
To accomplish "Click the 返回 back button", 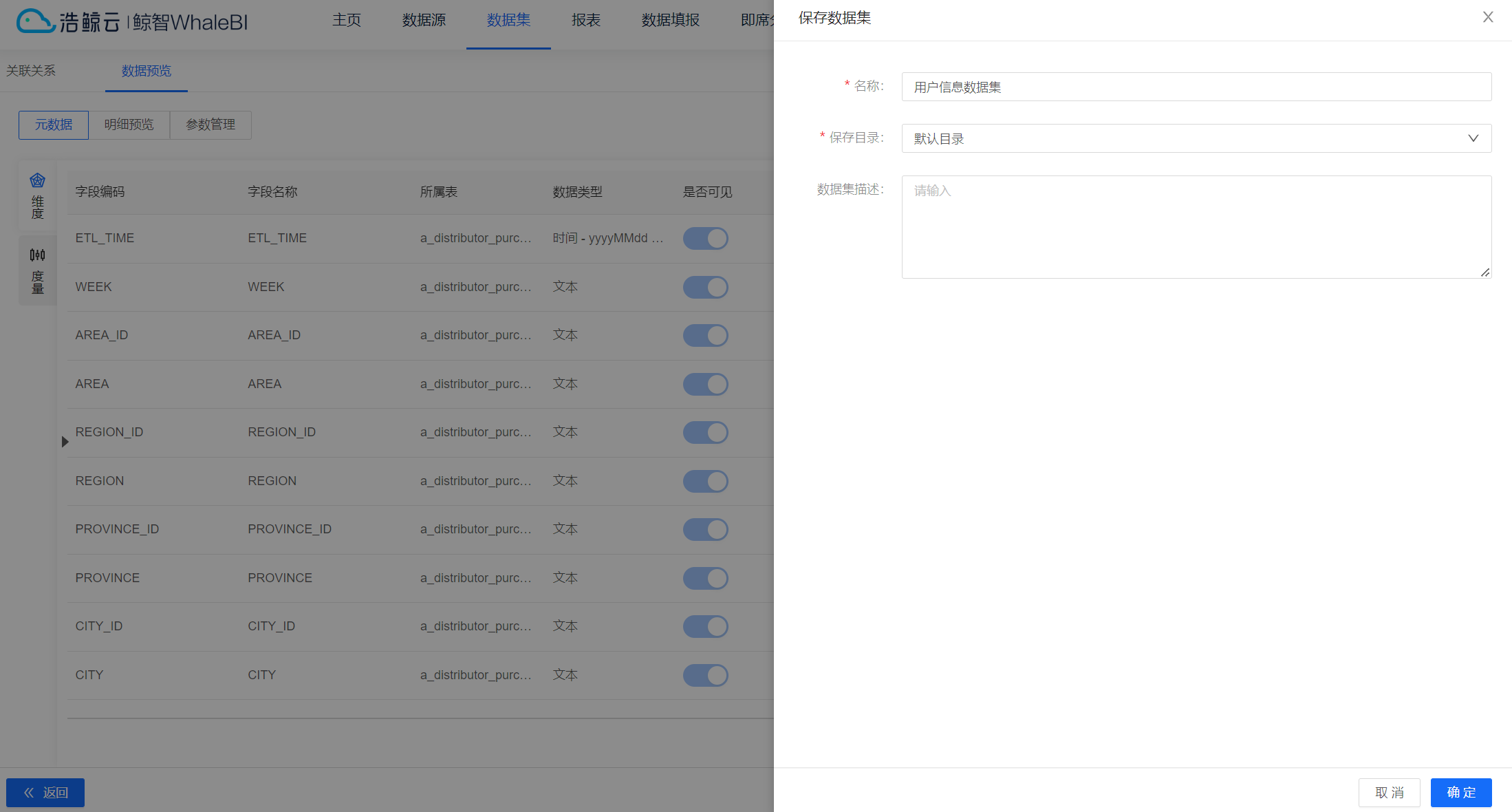I will click(45, 793).
